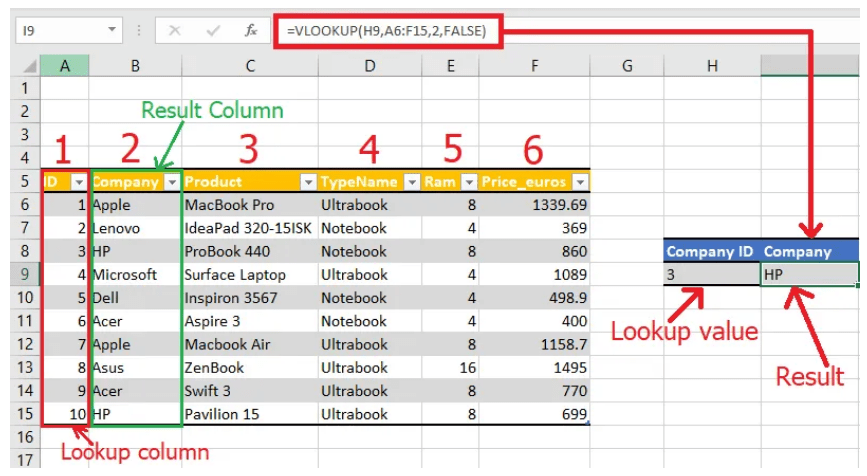Open the Insert Function fx icon

tap(251, 30)
